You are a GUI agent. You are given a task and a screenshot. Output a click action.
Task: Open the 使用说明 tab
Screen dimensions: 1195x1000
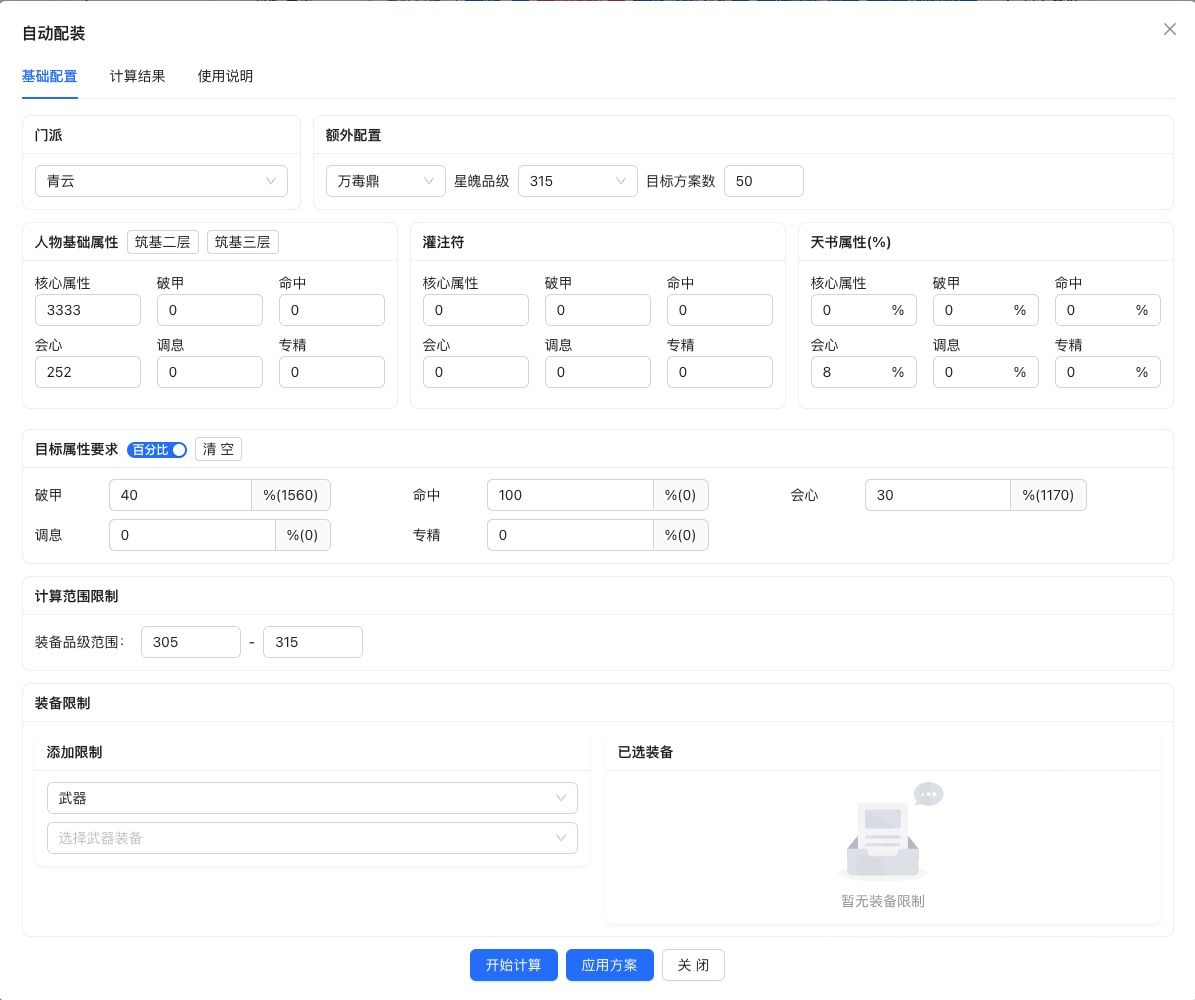[x=225, y=77]
